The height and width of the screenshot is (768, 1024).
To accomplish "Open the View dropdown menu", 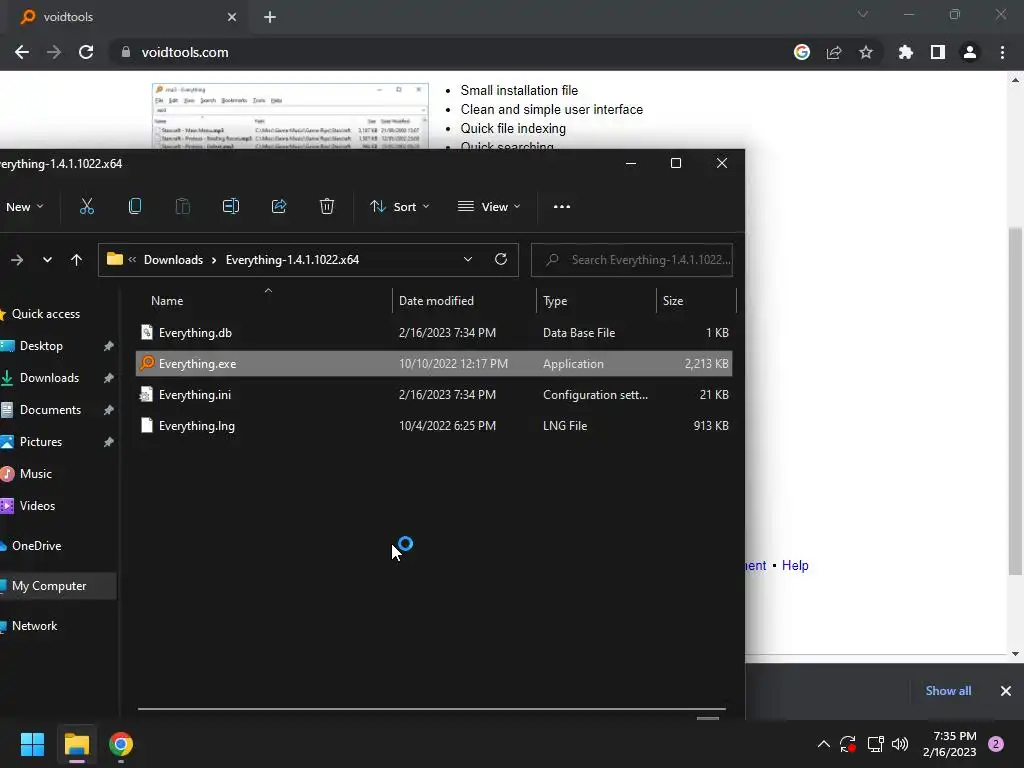I will (490, 206).
